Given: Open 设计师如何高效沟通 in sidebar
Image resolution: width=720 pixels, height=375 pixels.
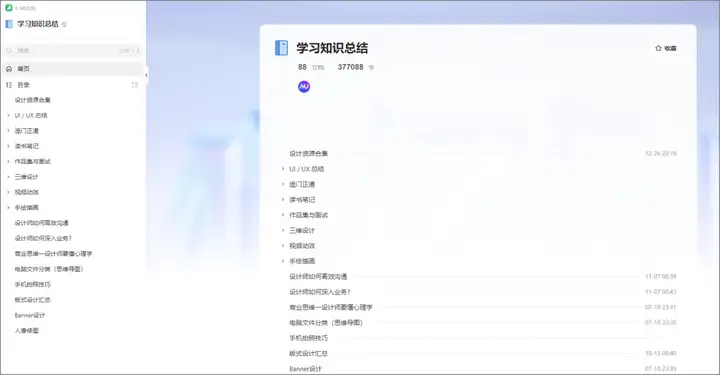Looking at the screenshot, I should pos(41,223).
